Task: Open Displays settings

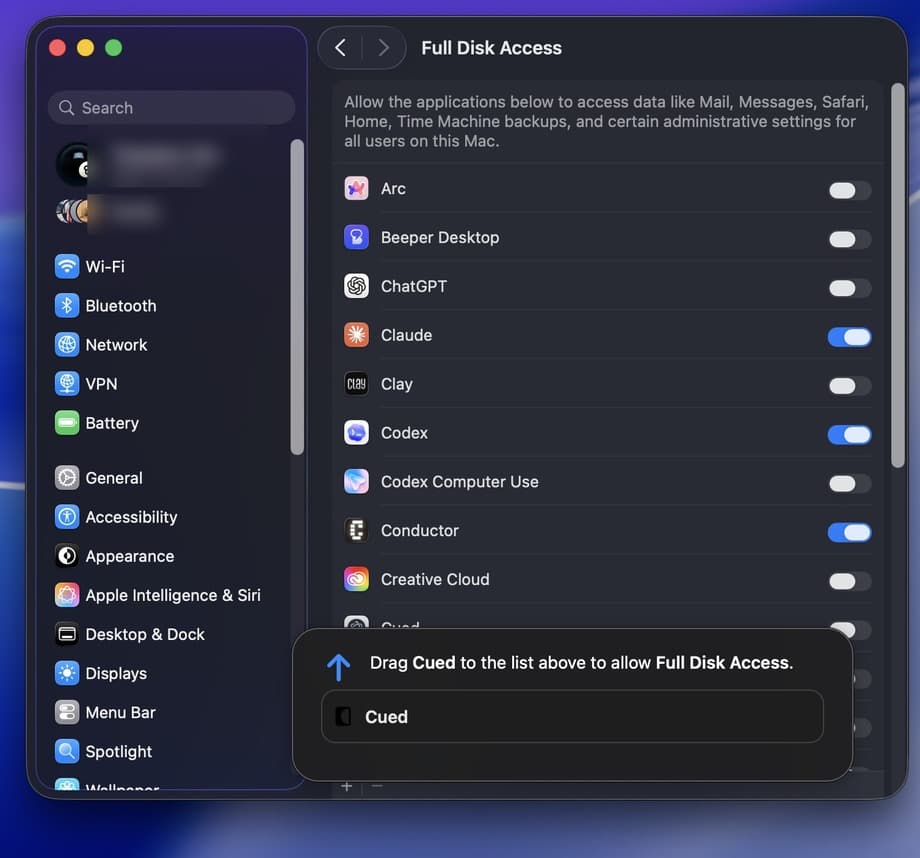Action: [x=169, y=673]
